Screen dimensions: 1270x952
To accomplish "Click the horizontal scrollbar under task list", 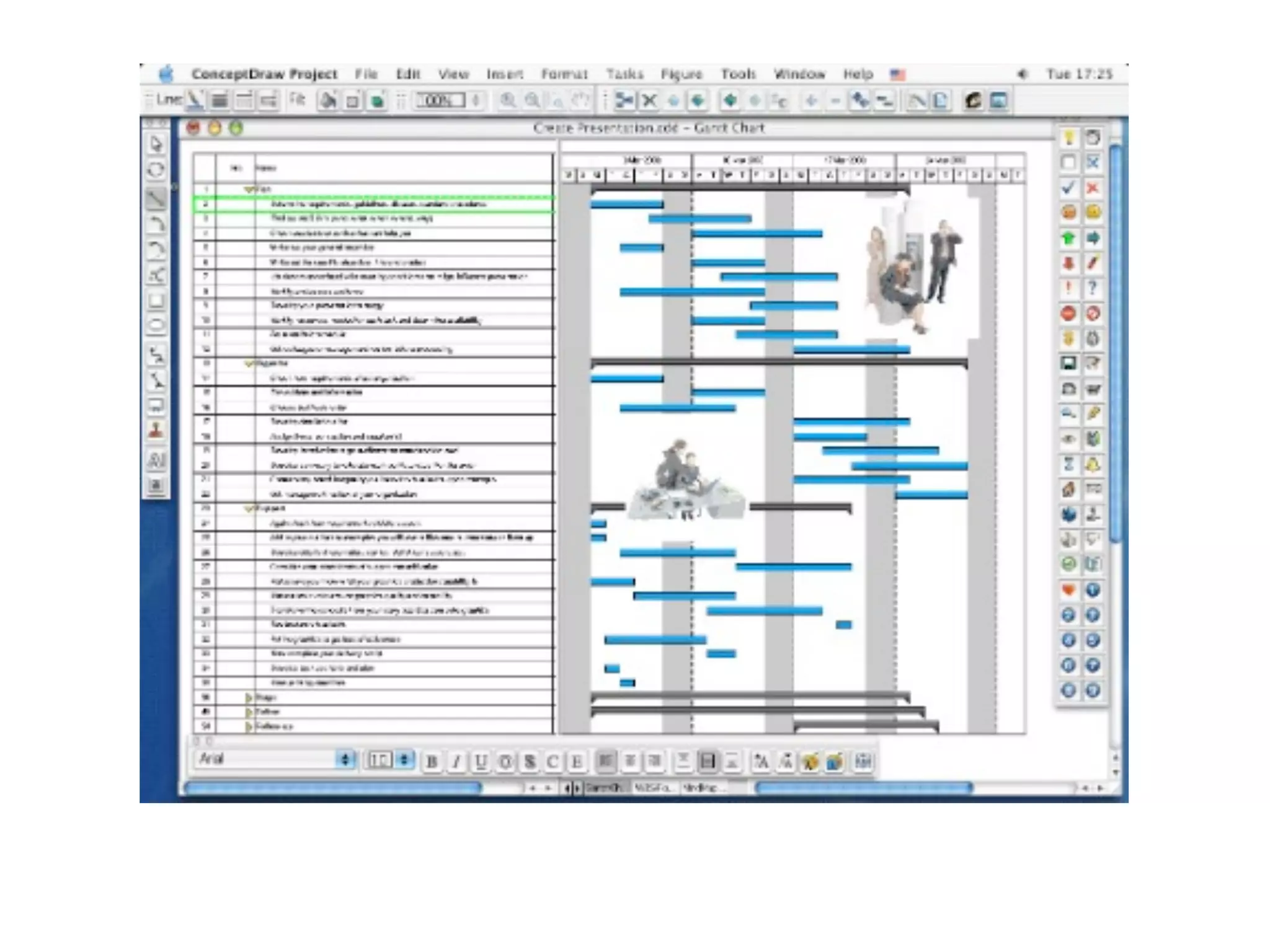I will pos(333,788).
